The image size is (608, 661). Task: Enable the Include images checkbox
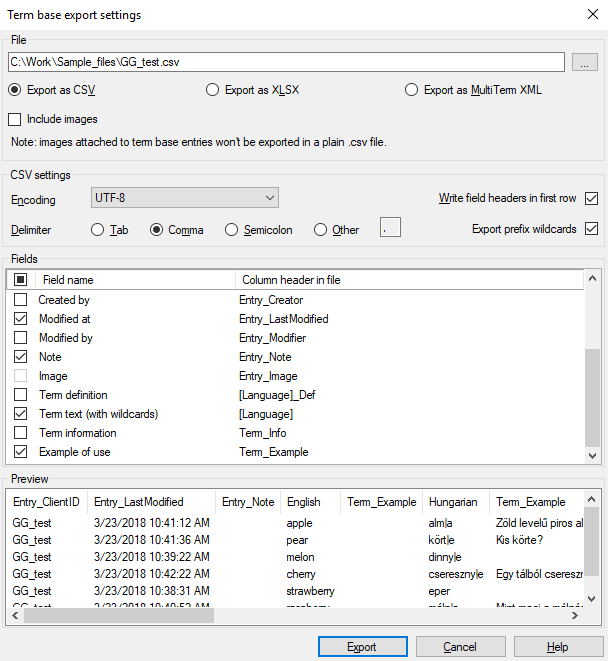click(15, 120)
